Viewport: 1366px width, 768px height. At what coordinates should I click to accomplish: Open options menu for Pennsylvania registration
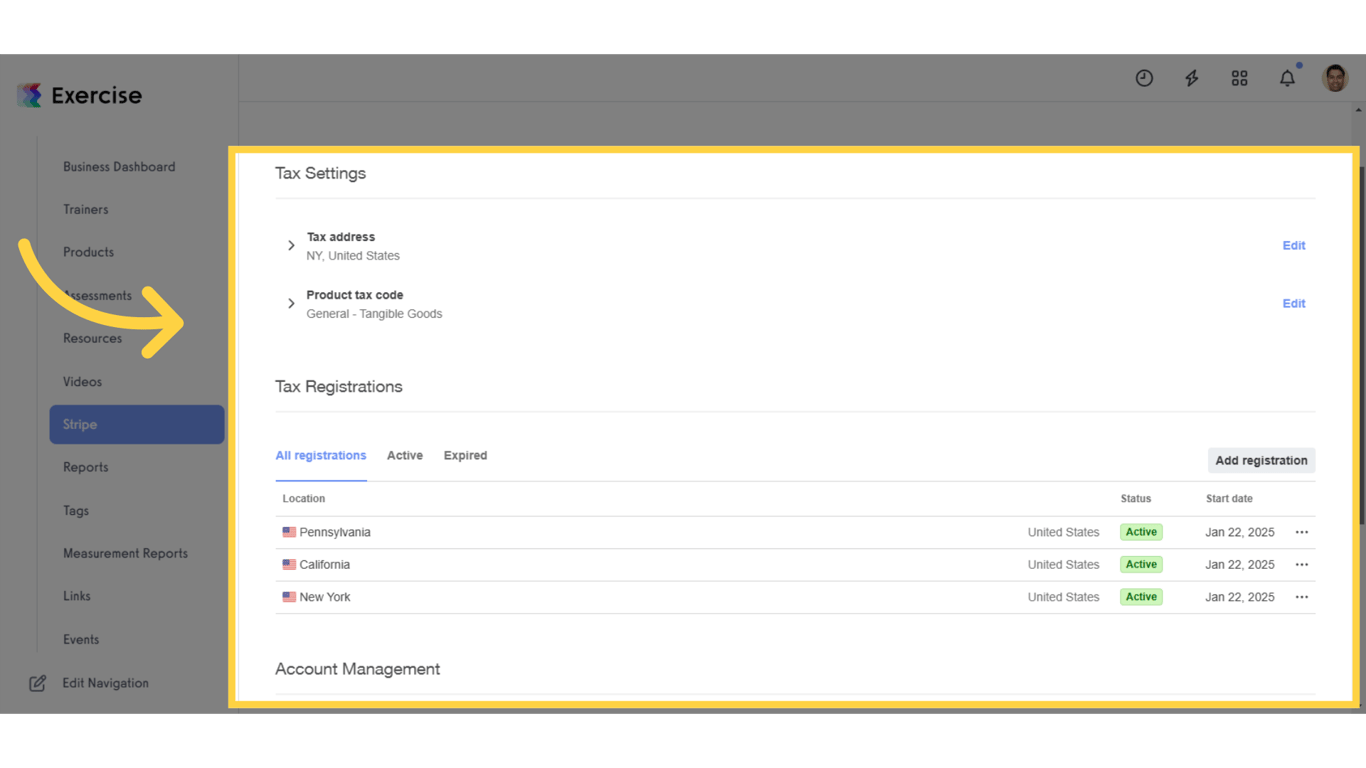(1301, 531)
